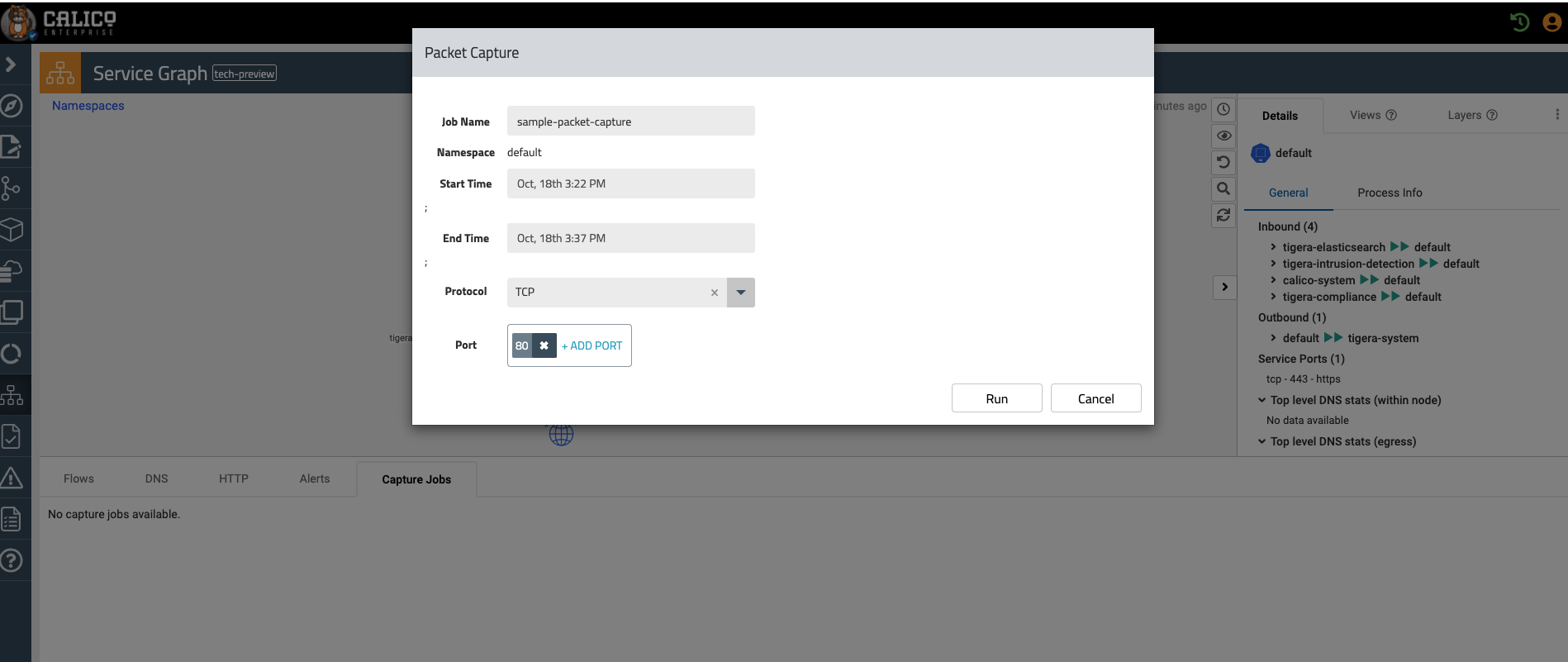Expand the left navigation sidebar chevron
The height and width of the screenshot is (662, 1568).
pos(11,64)
